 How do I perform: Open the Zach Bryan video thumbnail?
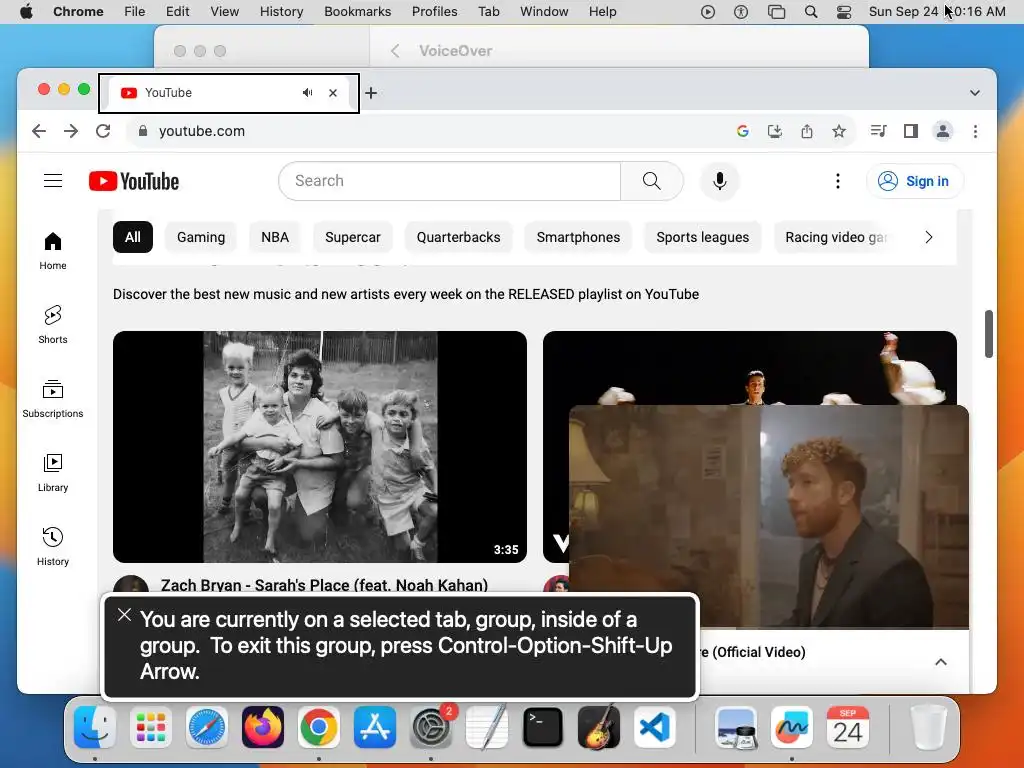point(320,447)
